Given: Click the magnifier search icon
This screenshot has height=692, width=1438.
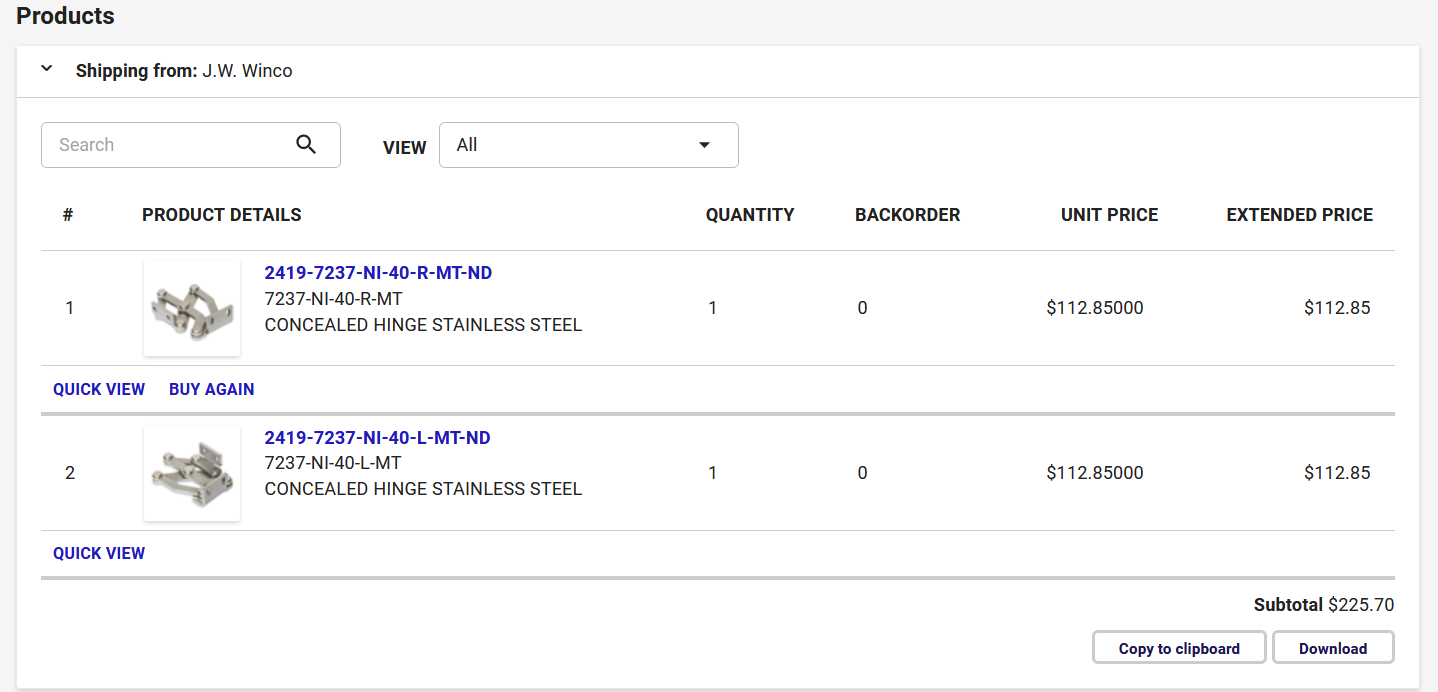Looking at the screenshot, I should (x=306, y=145).
